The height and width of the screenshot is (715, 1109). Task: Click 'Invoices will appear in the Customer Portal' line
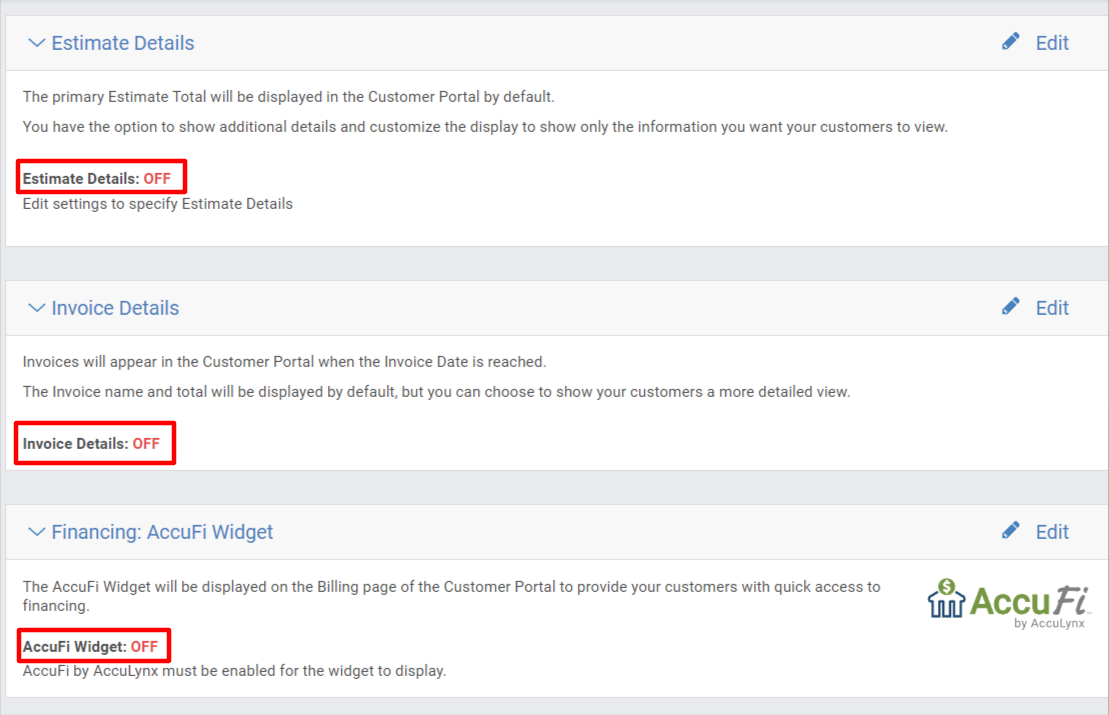(x=284, y=361)
